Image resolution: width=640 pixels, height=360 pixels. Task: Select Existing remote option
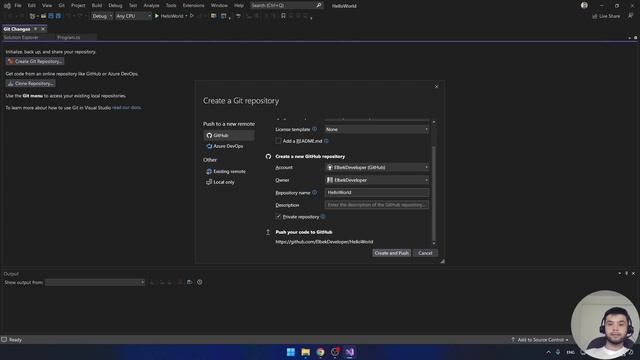[x=226, y=171]
